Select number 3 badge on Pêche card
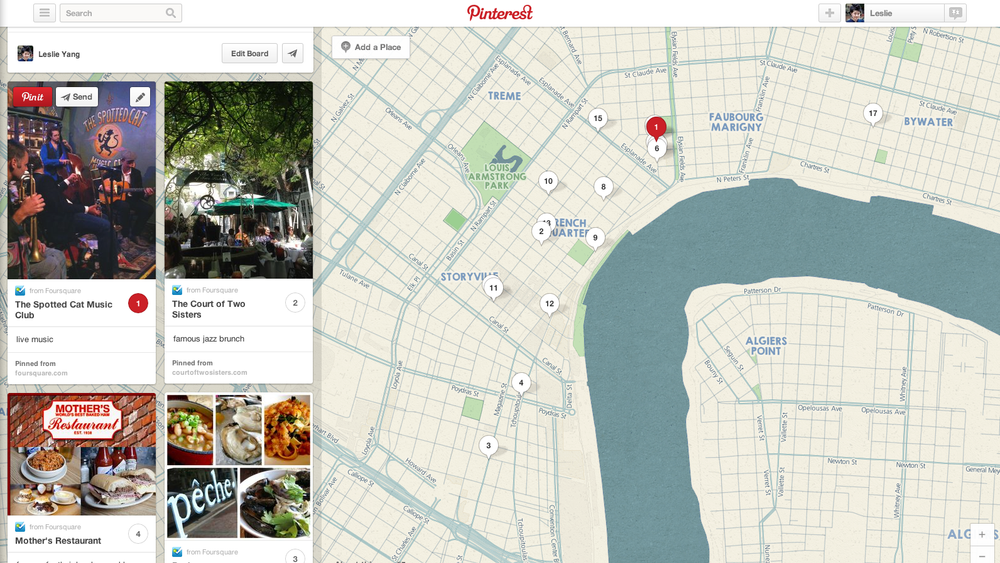The height and width of the screenshot is (563, 1000). click(295, 557)
